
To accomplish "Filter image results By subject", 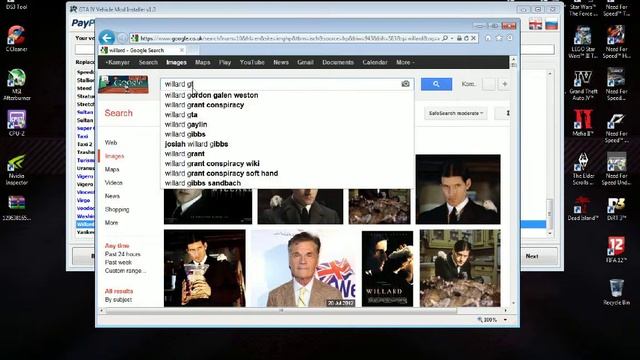I will 118,300.
